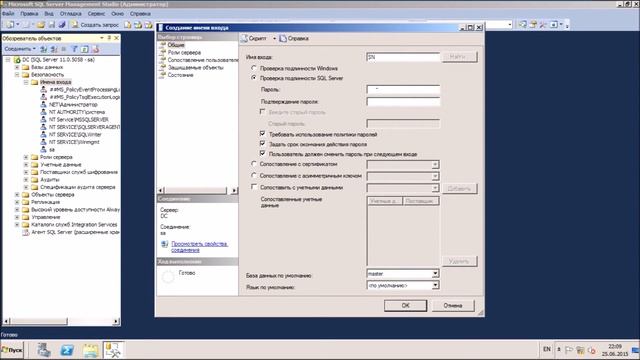Viewport: 640px width, 360px height.
Task: Select Агент SQL Server tree item
Action: [x=75, y=232]
